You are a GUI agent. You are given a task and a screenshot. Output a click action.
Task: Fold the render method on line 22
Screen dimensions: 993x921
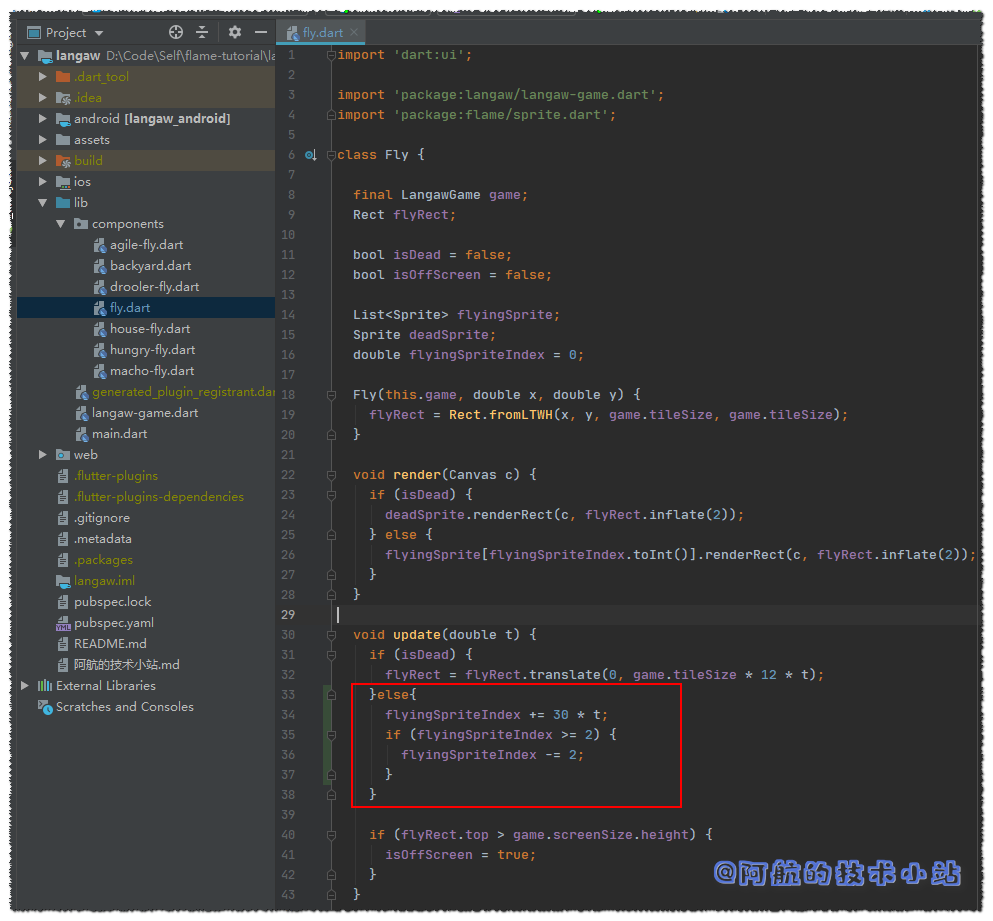[x=331, y=475]
